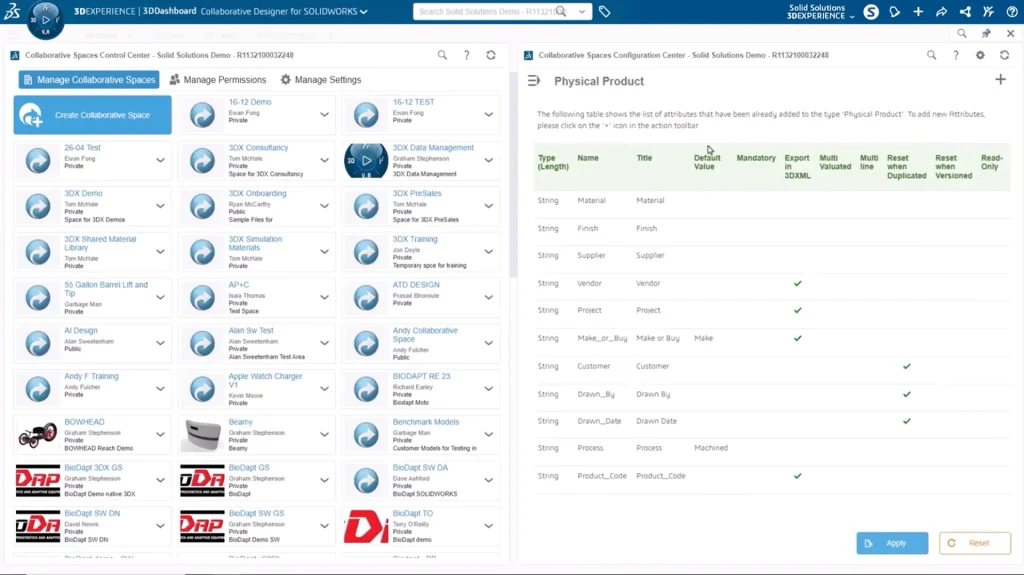Open the user profile S icon
Viewport: 1024px width, 575px height.
tap(871, 12)
